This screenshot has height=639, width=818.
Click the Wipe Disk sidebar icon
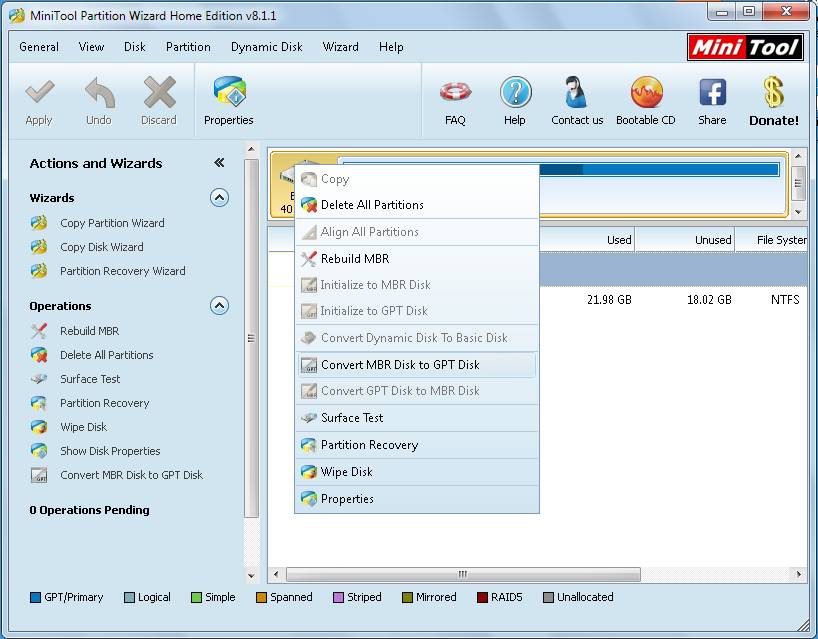[x=39, y=427]
